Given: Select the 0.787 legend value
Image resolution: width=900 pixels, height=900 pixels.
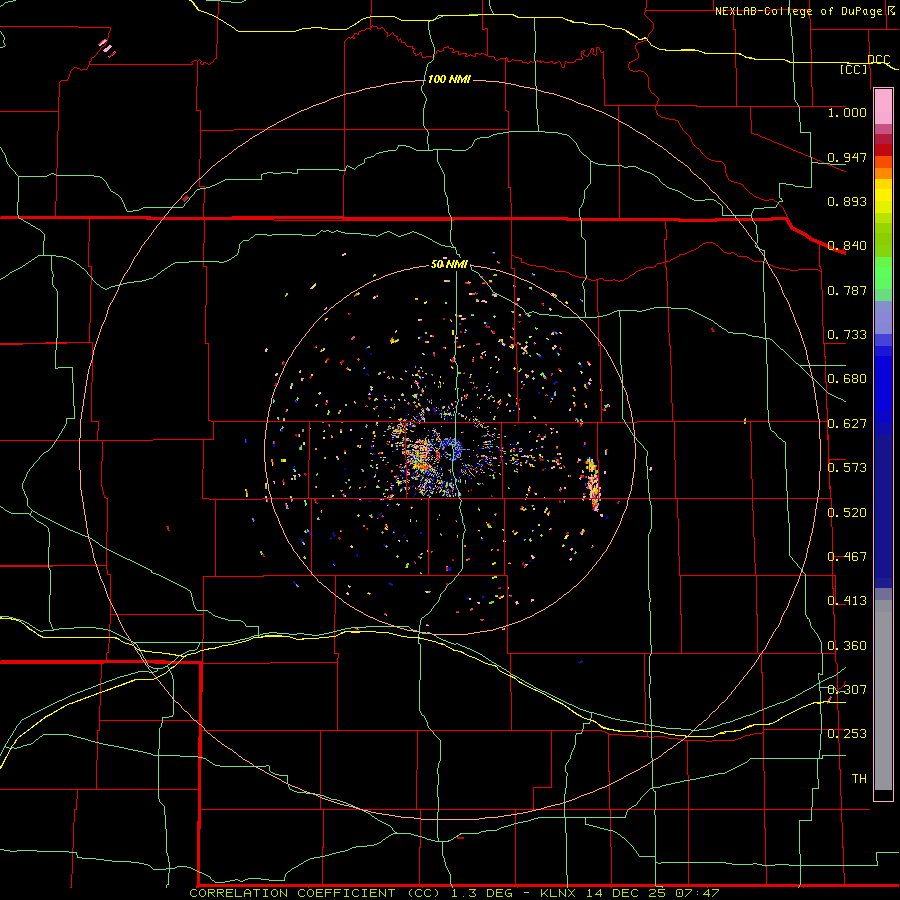Looking at the screenshot, I should (x=847, y=290).
